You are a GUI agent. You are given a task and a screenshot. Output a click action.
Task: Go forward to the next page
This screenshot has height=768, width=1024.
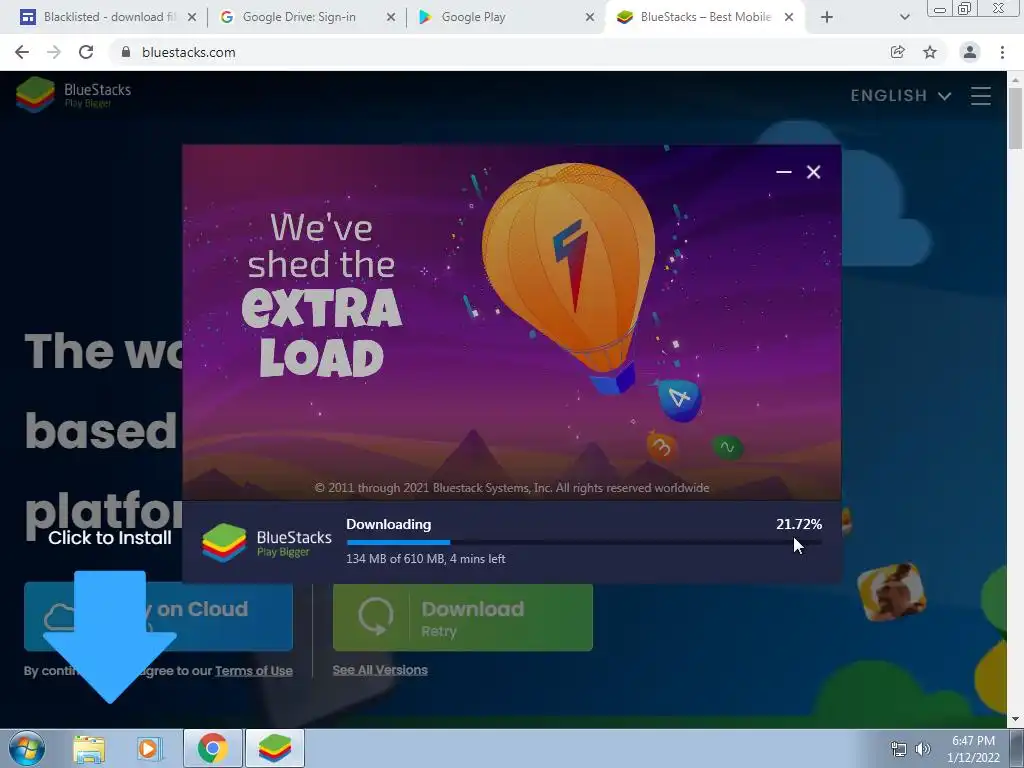tap(54, 52)
